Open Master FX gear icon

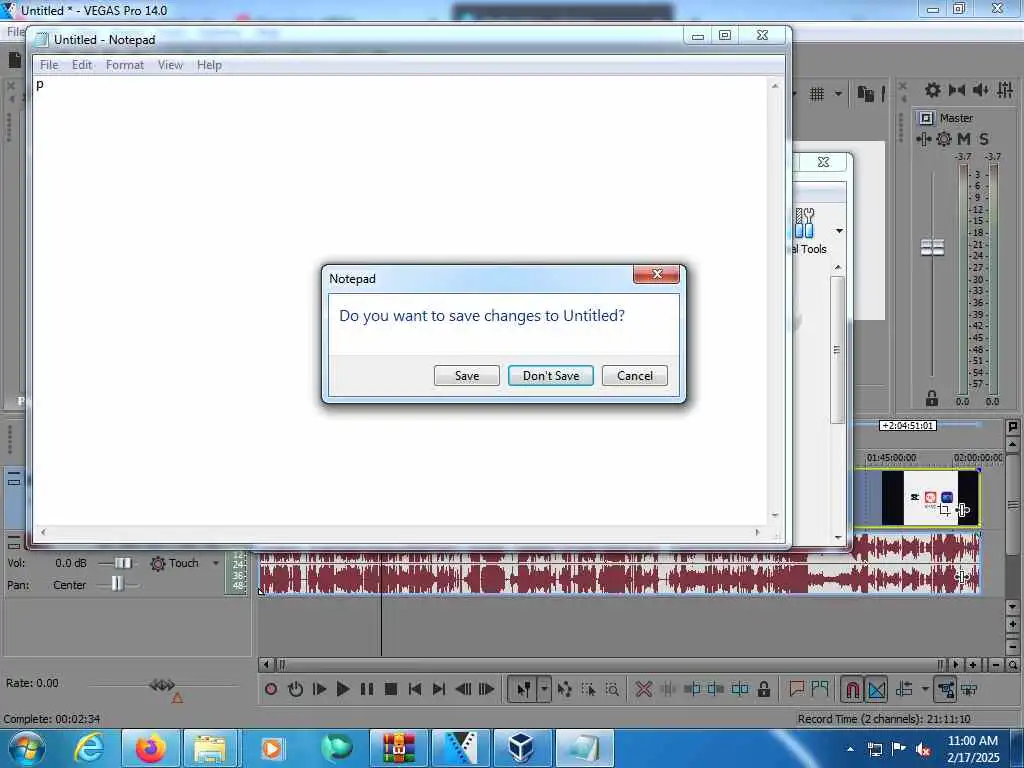click(x=944, y=139)
